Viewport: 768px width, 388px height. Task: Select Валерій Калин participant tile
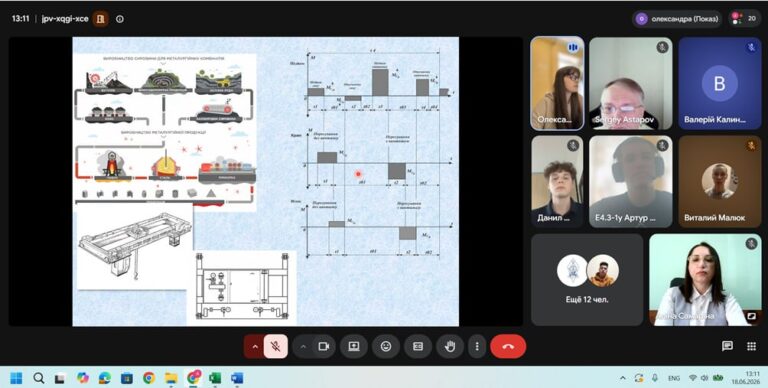coord(720,83)
